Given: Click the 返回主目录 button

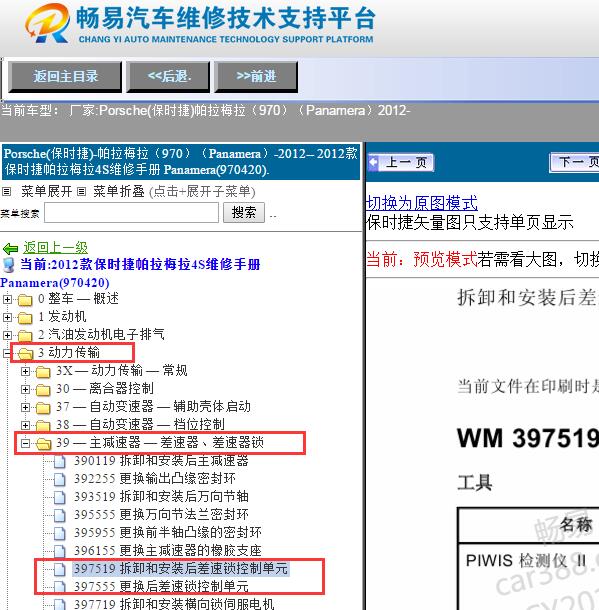Looking at the screenshot, I should [x=65, y=76].
